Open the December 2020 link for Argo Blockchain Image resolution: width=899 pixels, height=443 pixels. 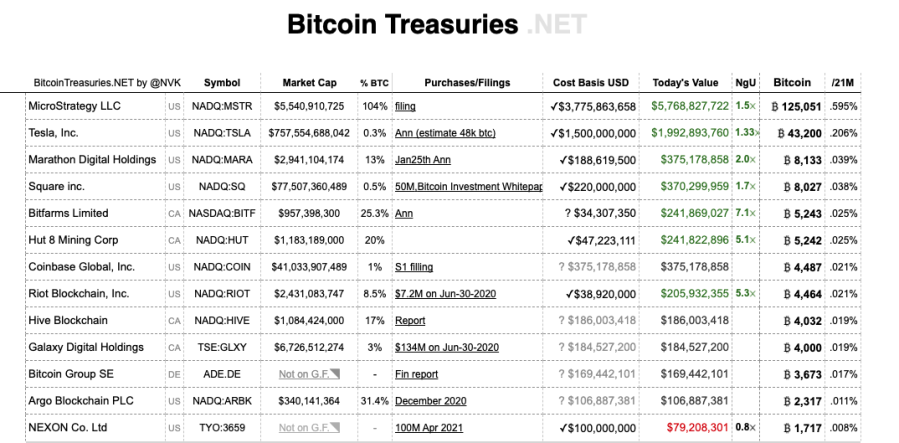431,401
